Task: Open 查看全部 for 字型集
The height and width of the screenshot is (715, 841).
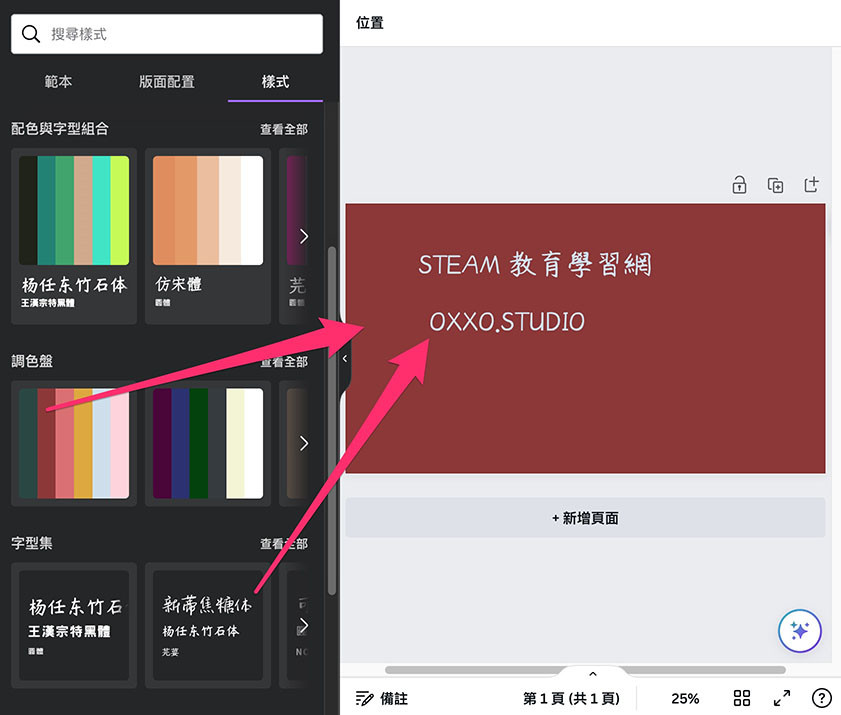Action: pyautogui.click(x=284, y=543)
